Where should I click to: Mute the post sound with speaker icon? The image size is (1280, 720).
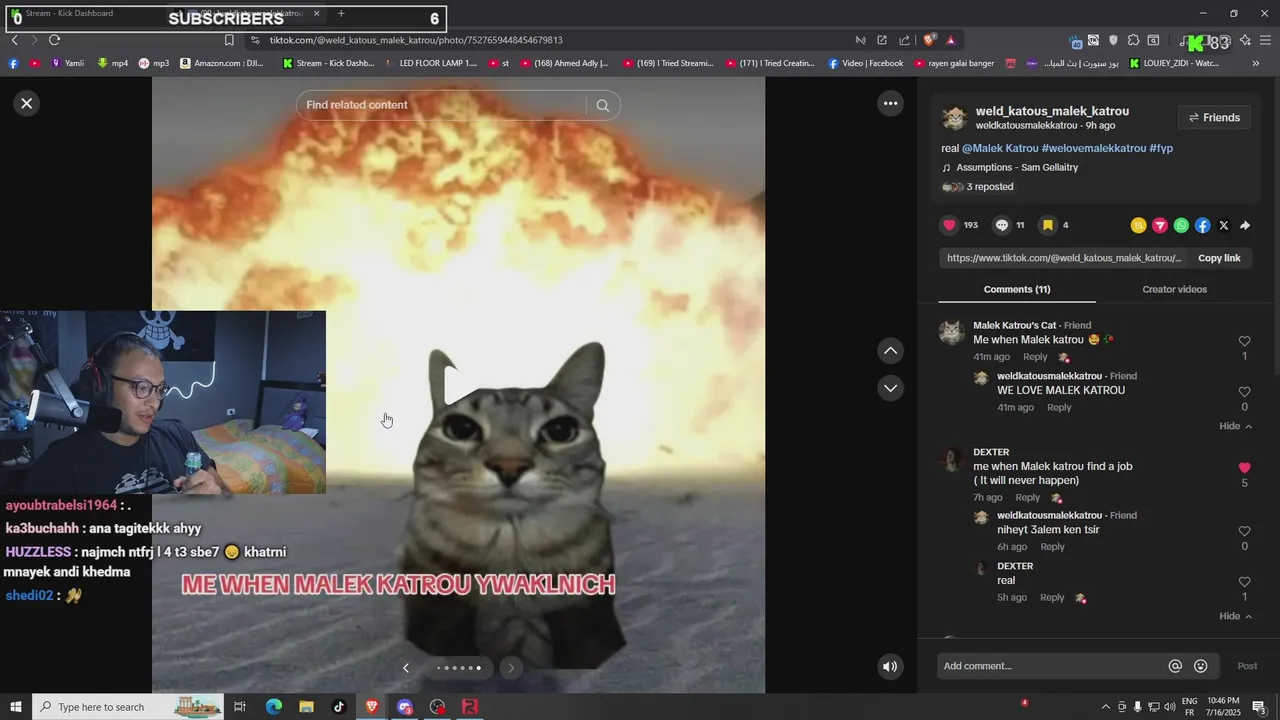890,667
